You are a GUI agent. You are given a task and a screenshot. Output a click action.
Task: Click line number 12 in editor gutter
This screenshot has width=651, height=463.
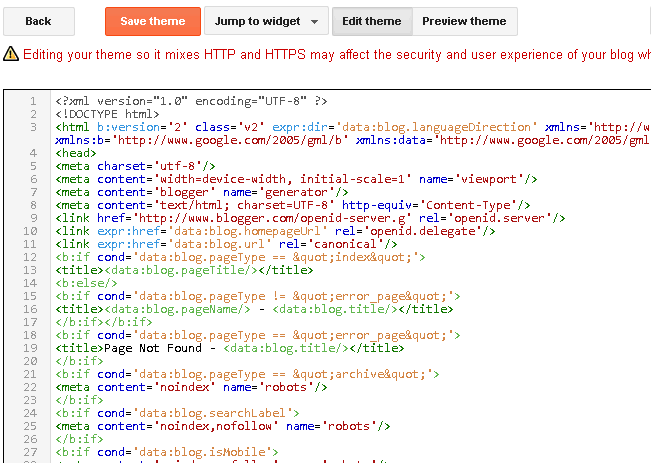pyautogui.click(x=30, y=257)
